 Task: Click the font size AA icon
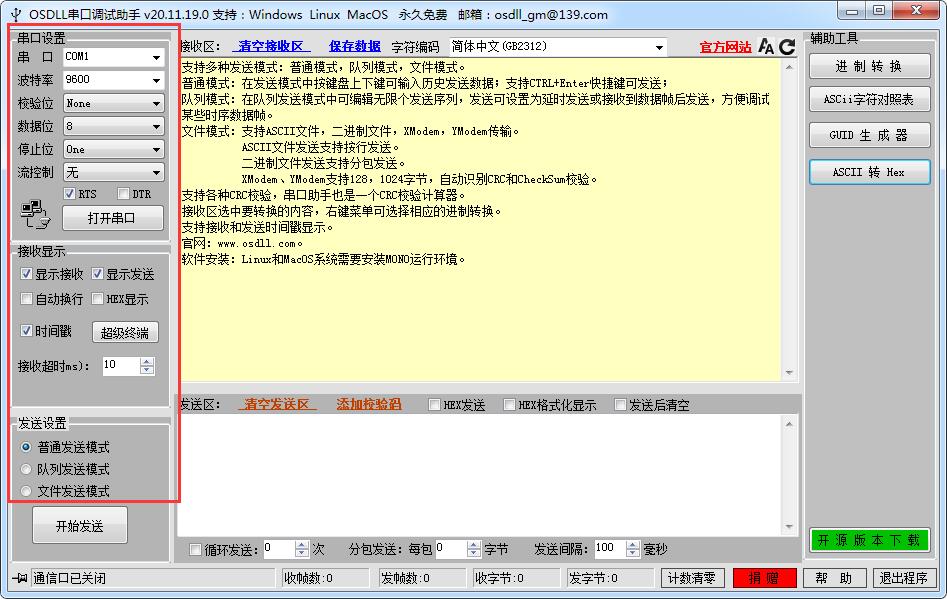pos(766,46)
